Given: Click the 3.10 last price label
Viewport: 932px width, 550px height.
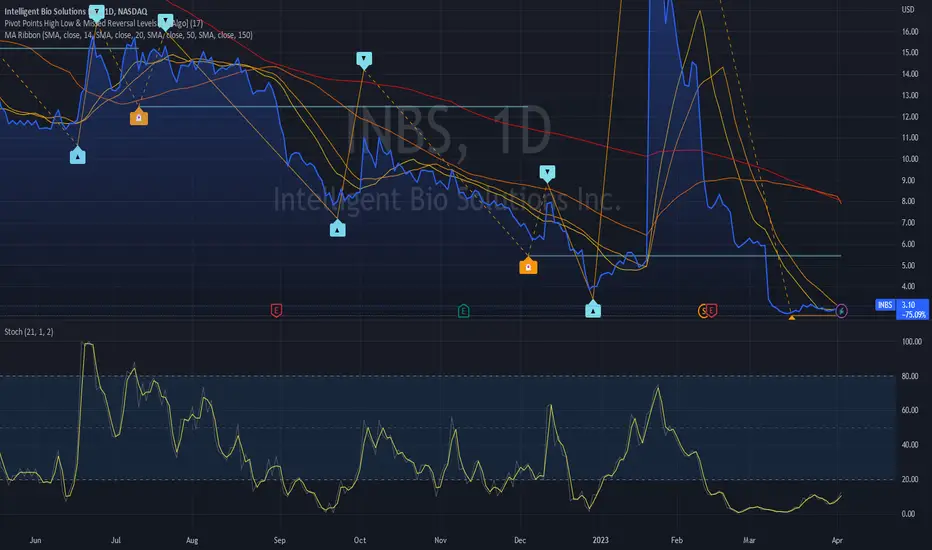Looking at the screenshot, I should 908,305.
